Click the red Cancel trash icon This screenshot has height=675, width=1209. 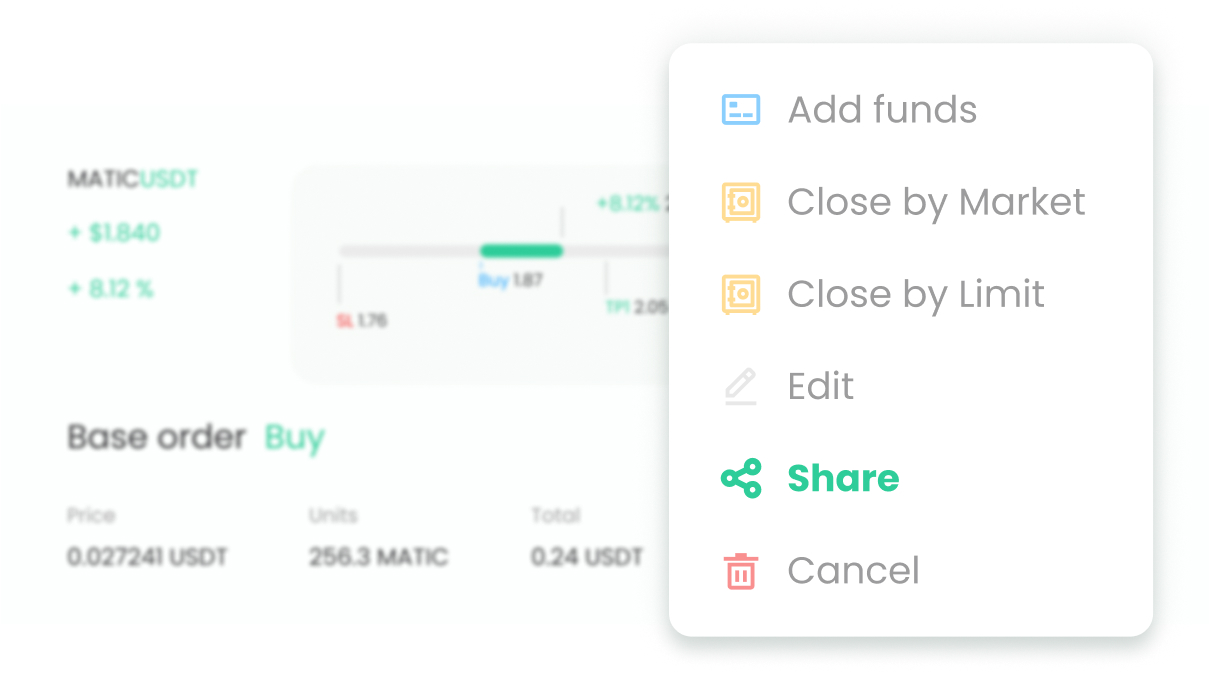741,570
